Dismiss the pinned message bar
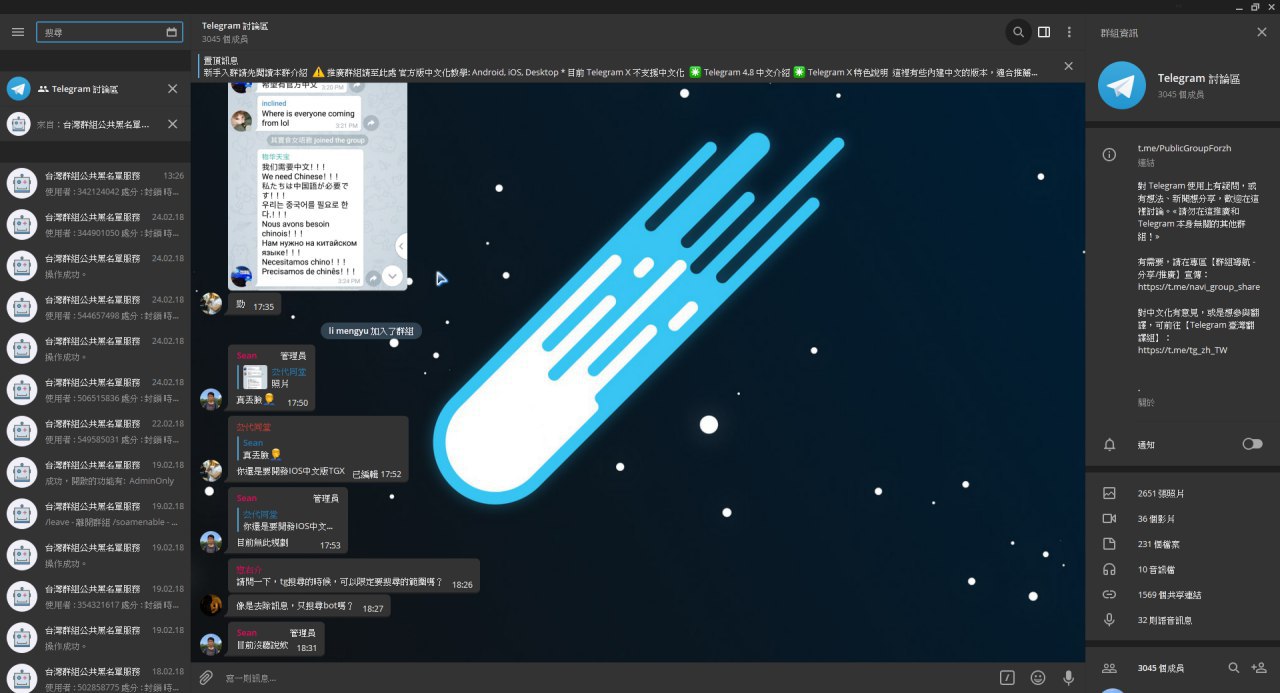 (x=1068, y=66)
